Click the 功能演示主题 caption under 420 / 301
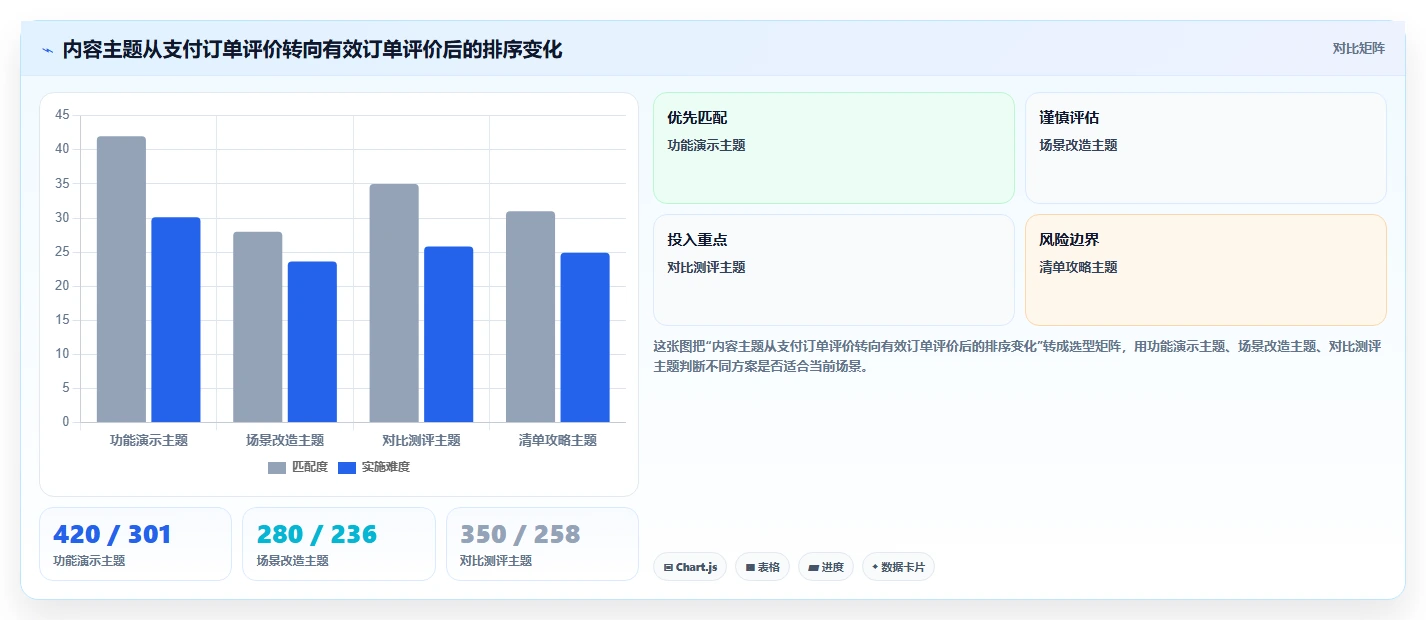Image resolution: width=1426 pixels, height=620 pixels. [x=90, y=561]
